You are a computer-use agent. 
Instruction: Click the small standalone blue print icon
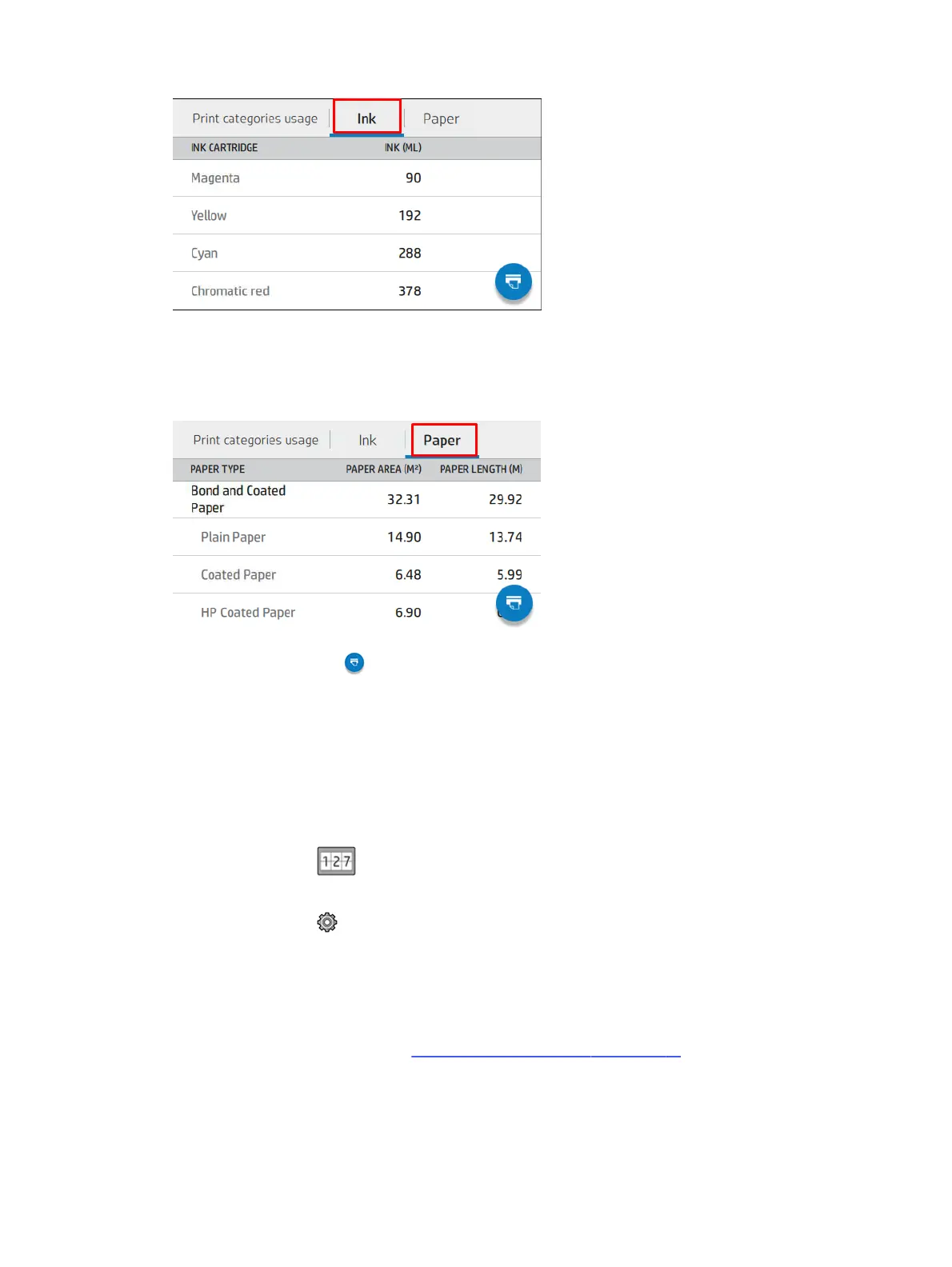[x=354, y=662]
